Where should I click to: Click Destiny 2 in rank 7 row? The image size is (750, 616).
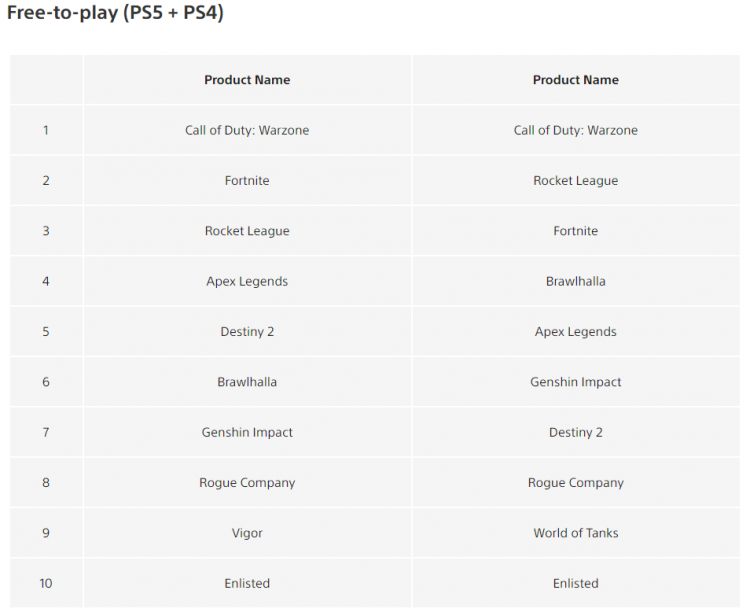click(576, 432)
